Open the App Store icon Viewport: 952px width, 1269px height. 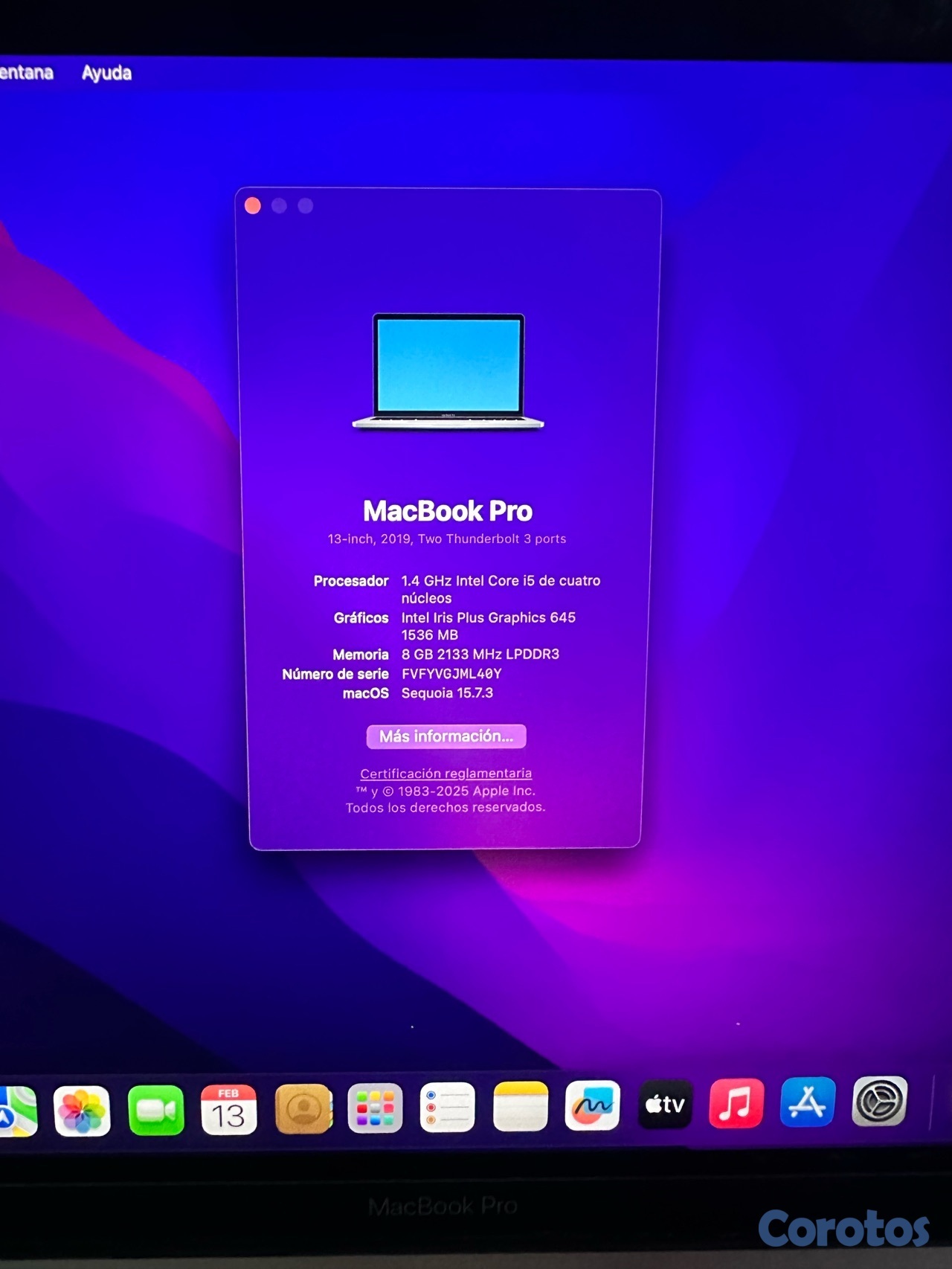click(808, 1102)
